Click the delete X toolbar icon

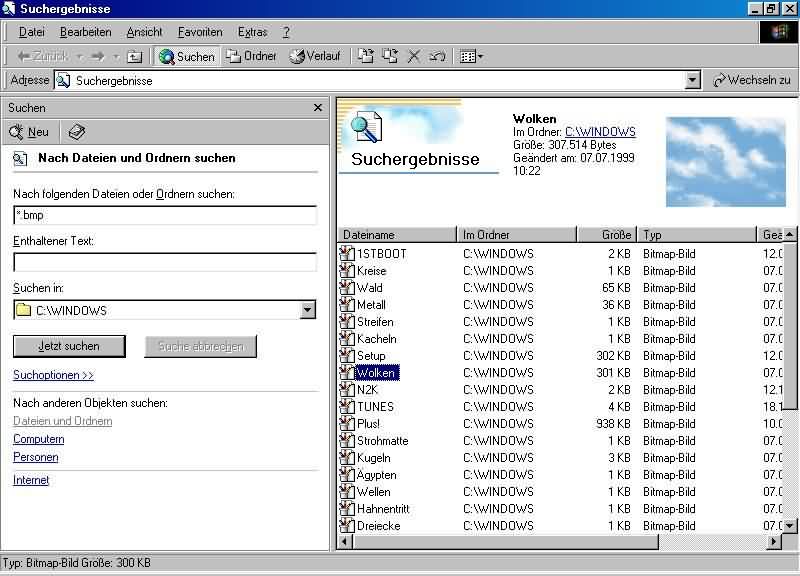pos(414,57)
